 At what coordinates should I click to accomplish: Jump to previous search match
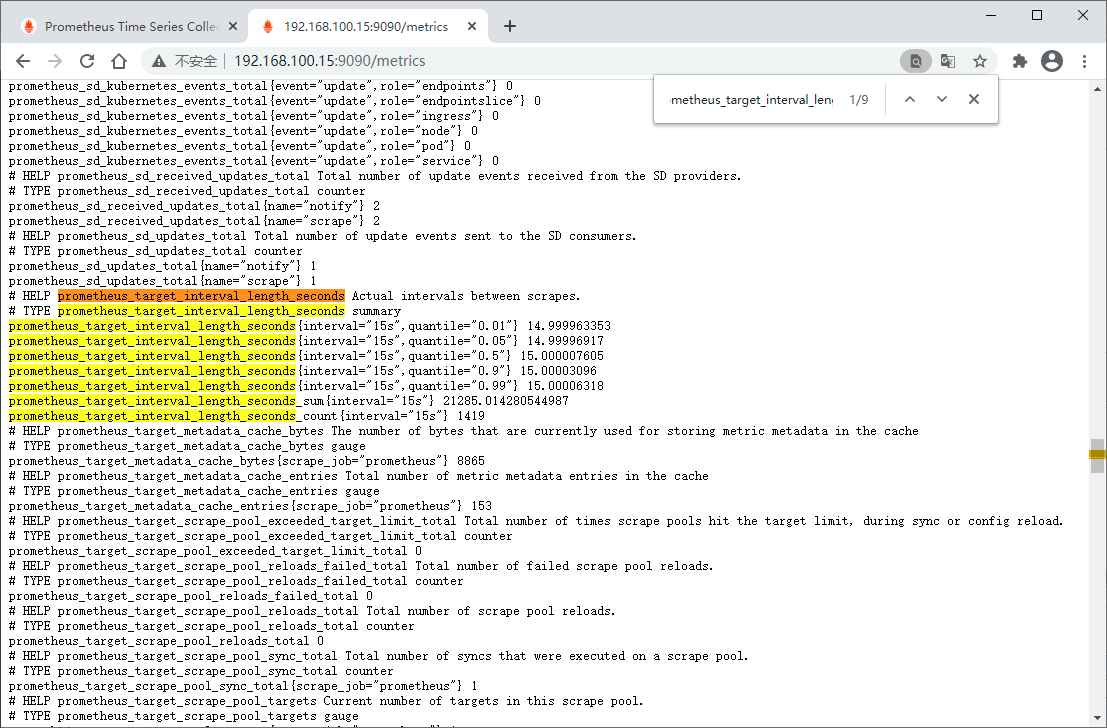pyautogui.click(x=910, y=99)
